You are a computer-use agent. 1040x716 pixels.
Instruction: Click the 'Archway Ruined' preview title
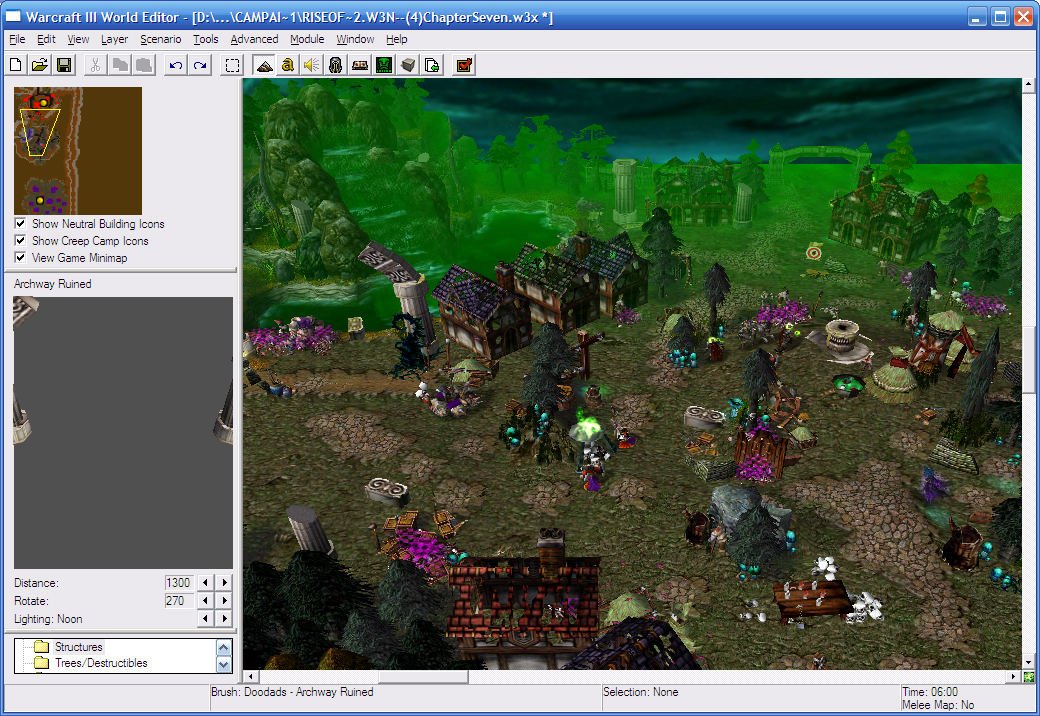point(52,284)
